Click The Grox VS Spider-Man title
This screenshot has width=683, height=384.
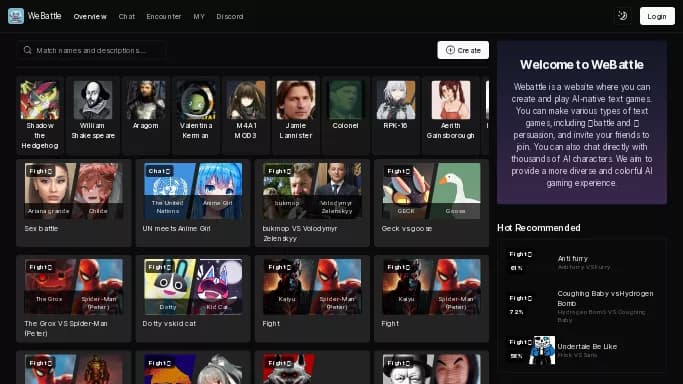pyautogui.click(x=66, y=328)
